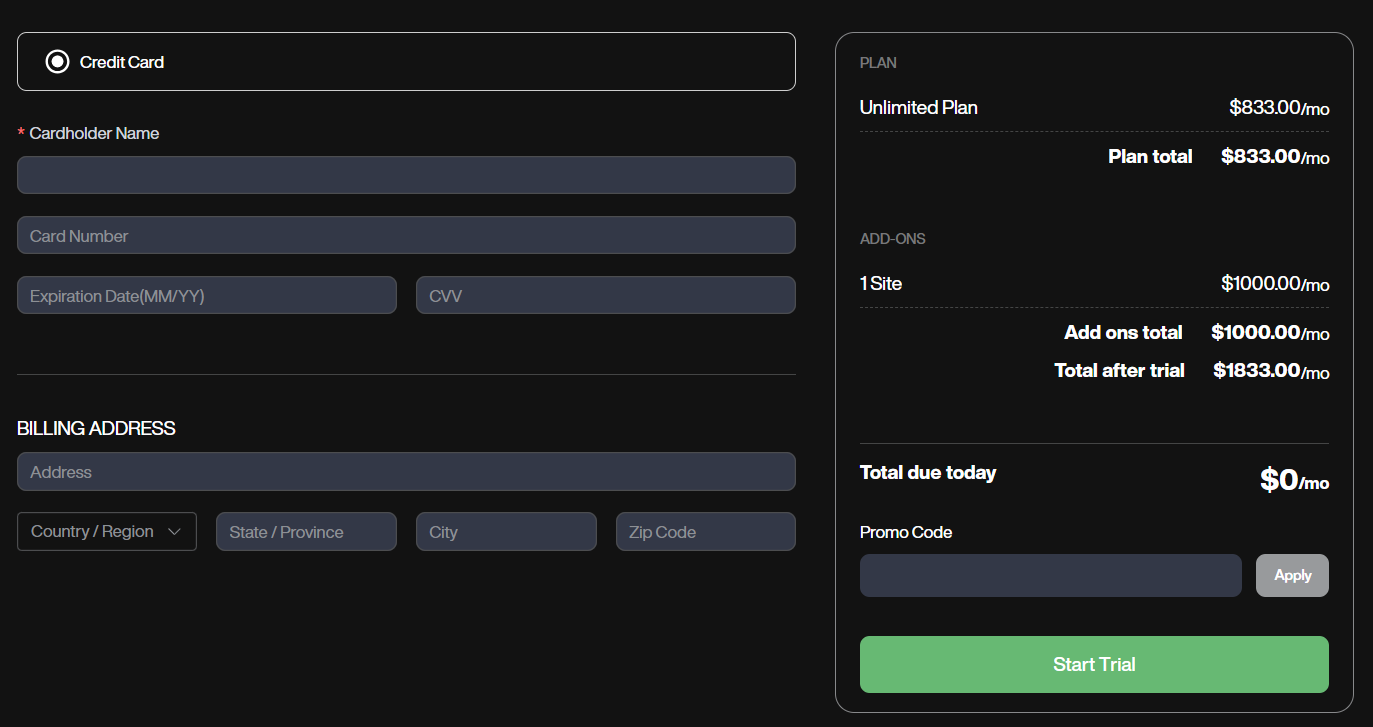
Task: Focus the billing Address field
Action: (406, 472)
